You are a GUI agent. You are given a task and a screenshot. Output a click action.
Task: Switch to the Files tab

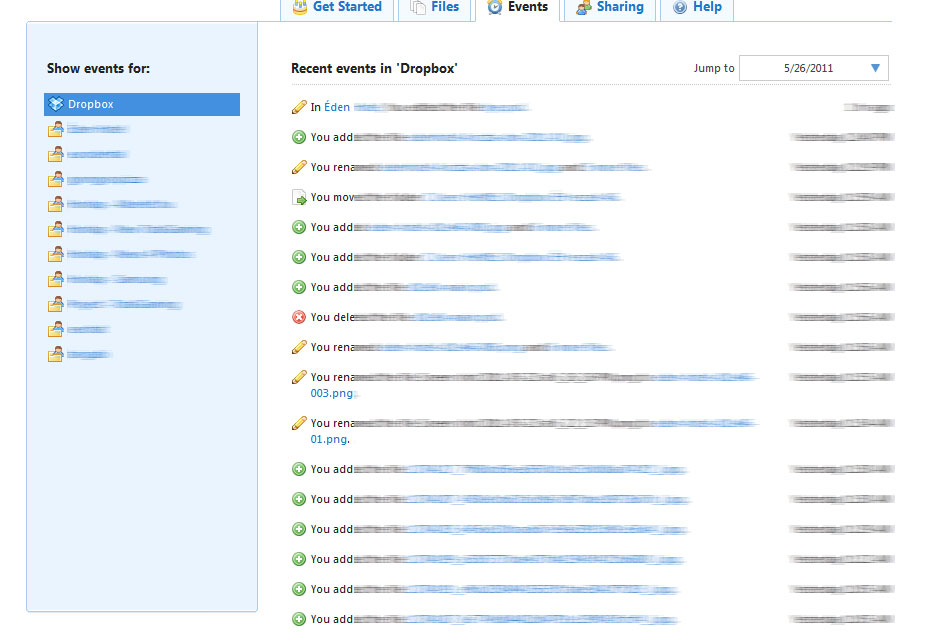(444, 7)
